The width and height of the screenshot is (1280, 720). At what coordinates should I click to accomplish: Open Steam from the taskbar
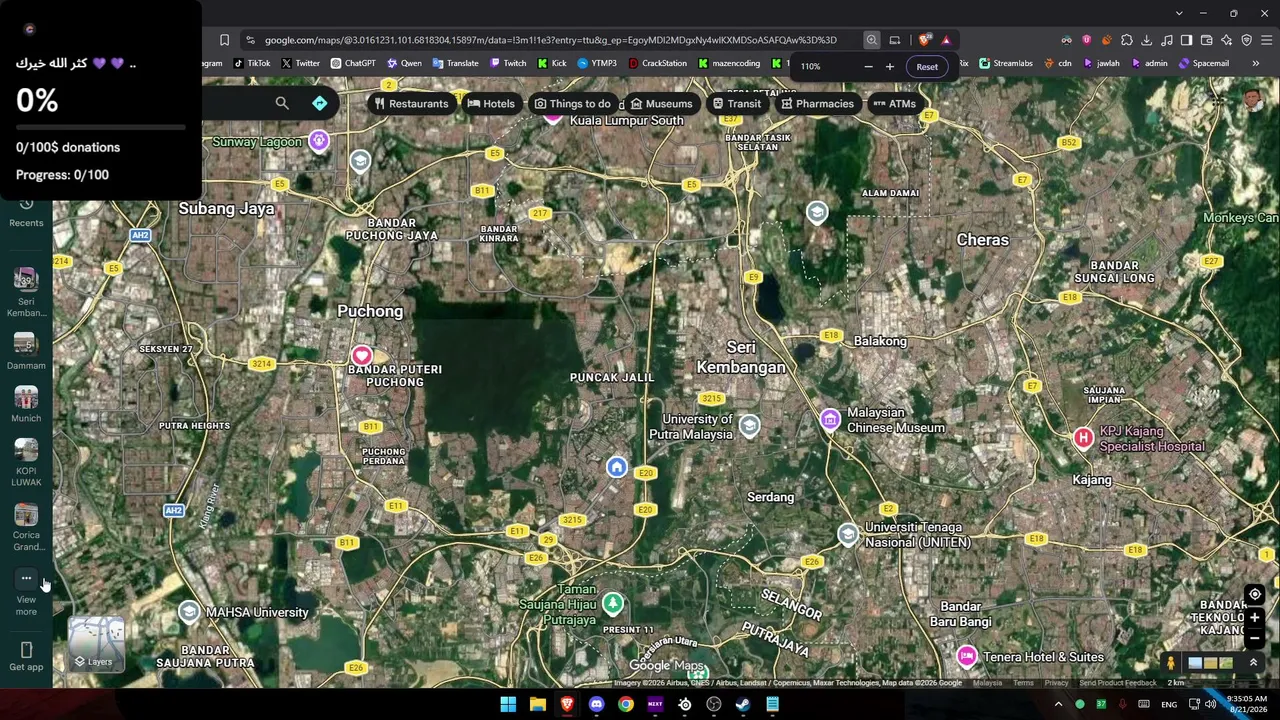click(x=742, y=704)
